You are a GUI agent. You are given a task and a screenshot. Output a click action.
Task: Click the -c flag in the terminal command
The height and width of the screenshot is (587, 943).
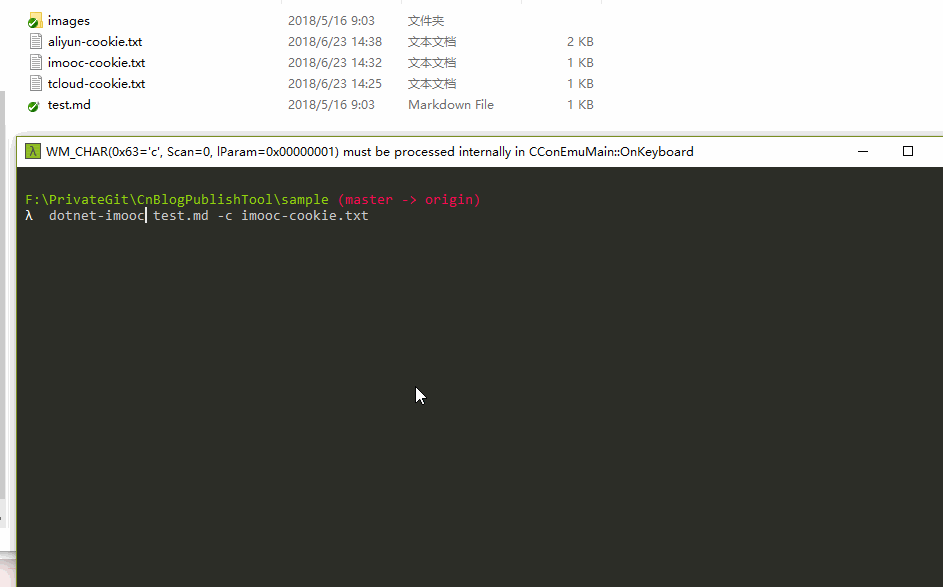tap(225, 215)
